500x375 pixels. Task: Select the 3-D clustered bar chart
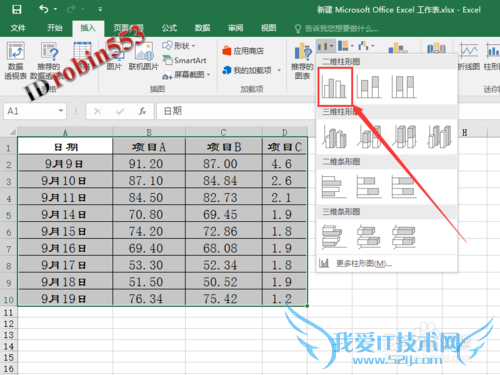tap(334, 237)
